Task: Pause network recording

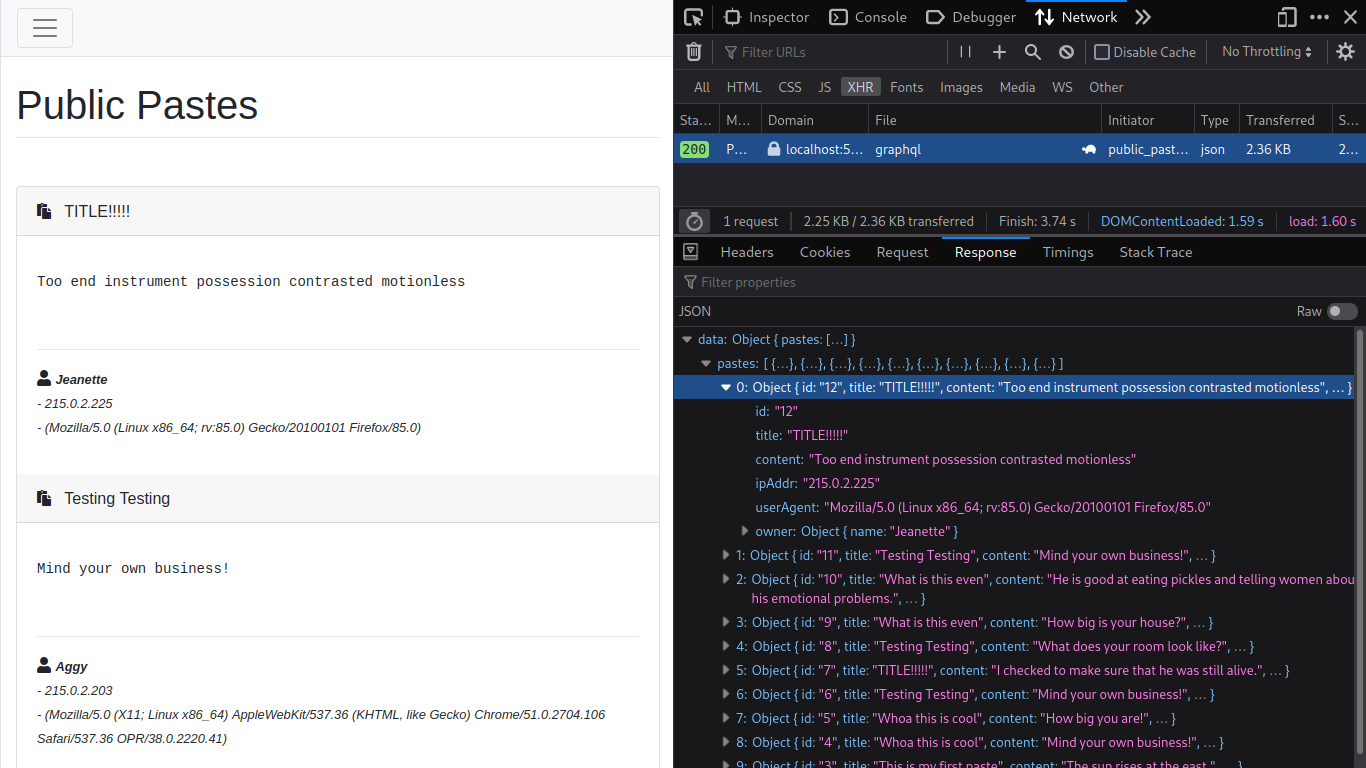Action: [965, 52]
